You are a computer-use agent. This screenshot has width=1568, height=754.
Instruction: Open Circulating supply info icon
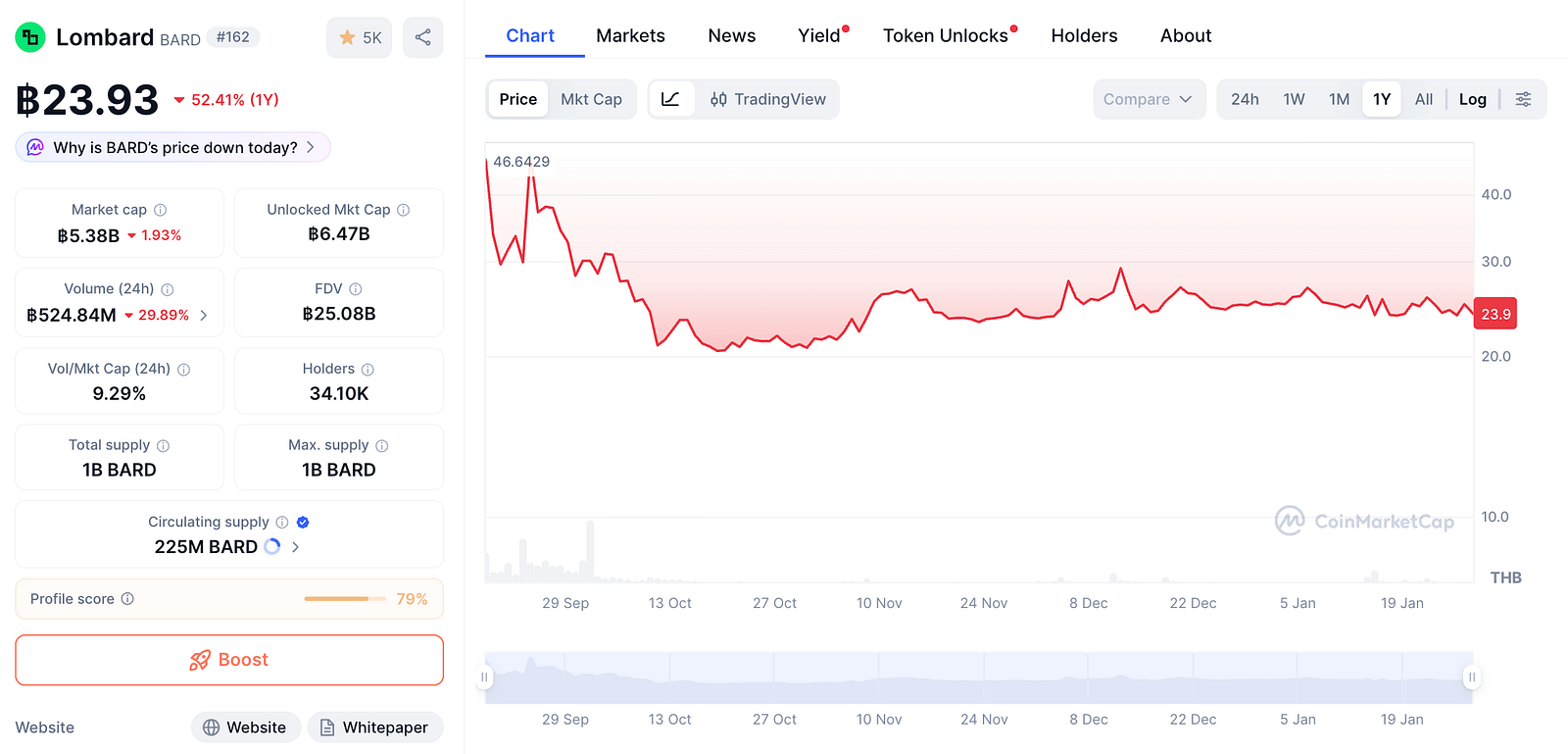pyautogui.click(x=282, y=523)
